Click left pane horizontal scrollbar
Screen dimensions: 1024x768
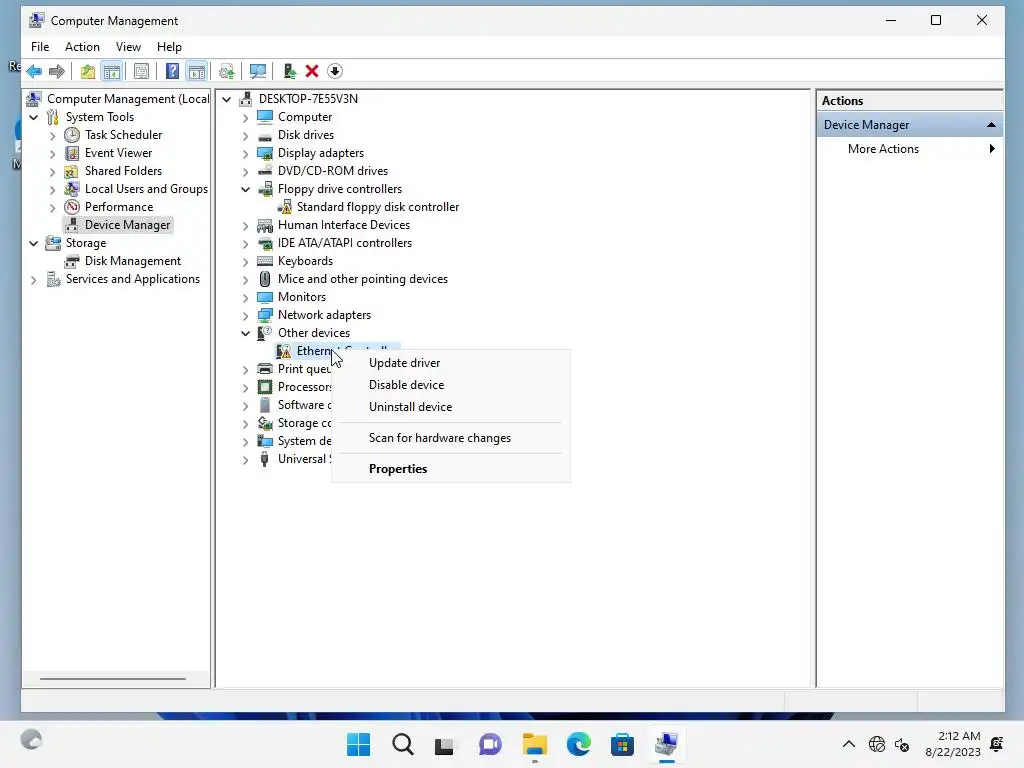pos(113,679)
